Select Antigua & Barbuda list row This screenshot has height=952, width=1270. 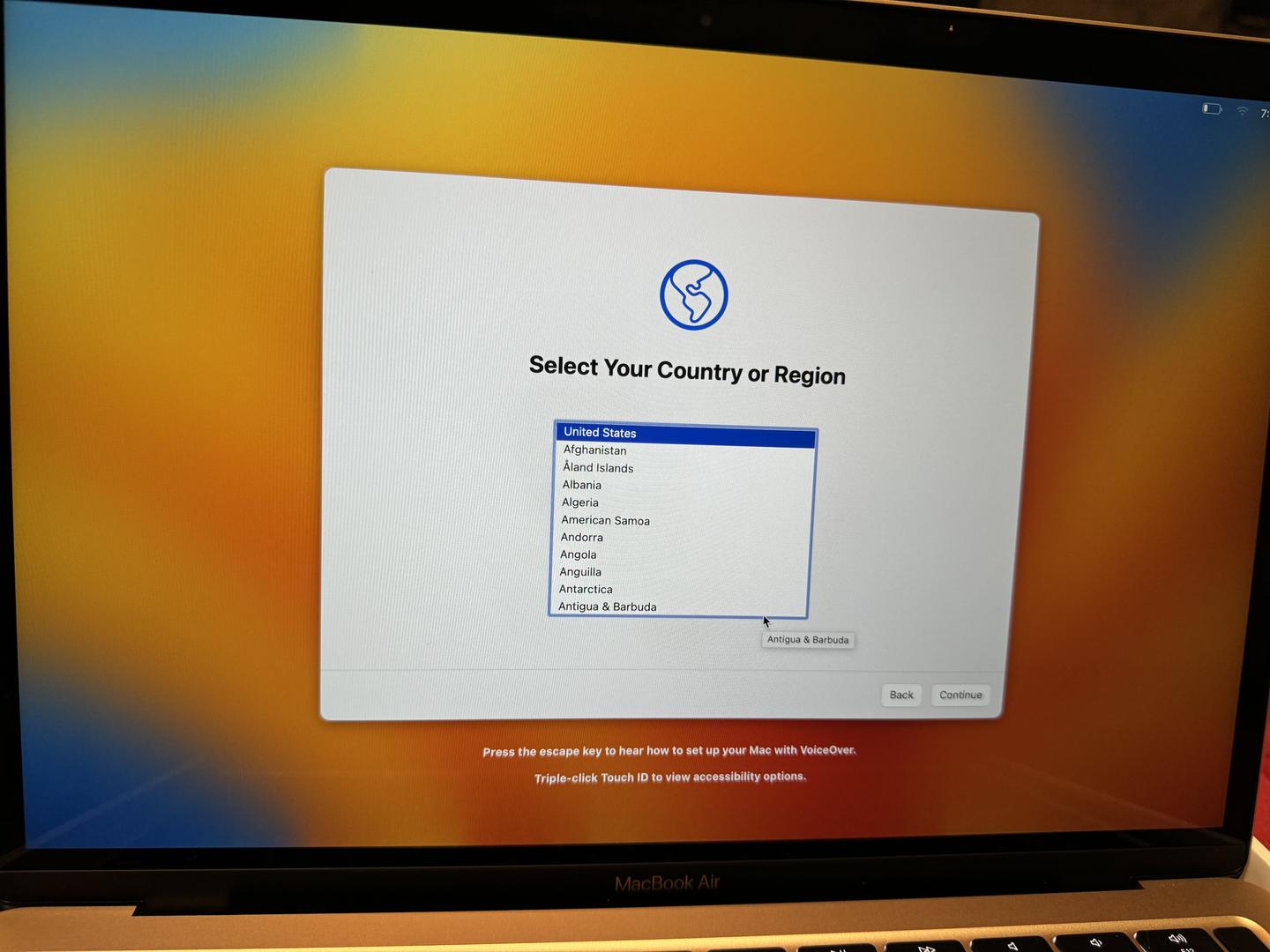pos(677,607)
